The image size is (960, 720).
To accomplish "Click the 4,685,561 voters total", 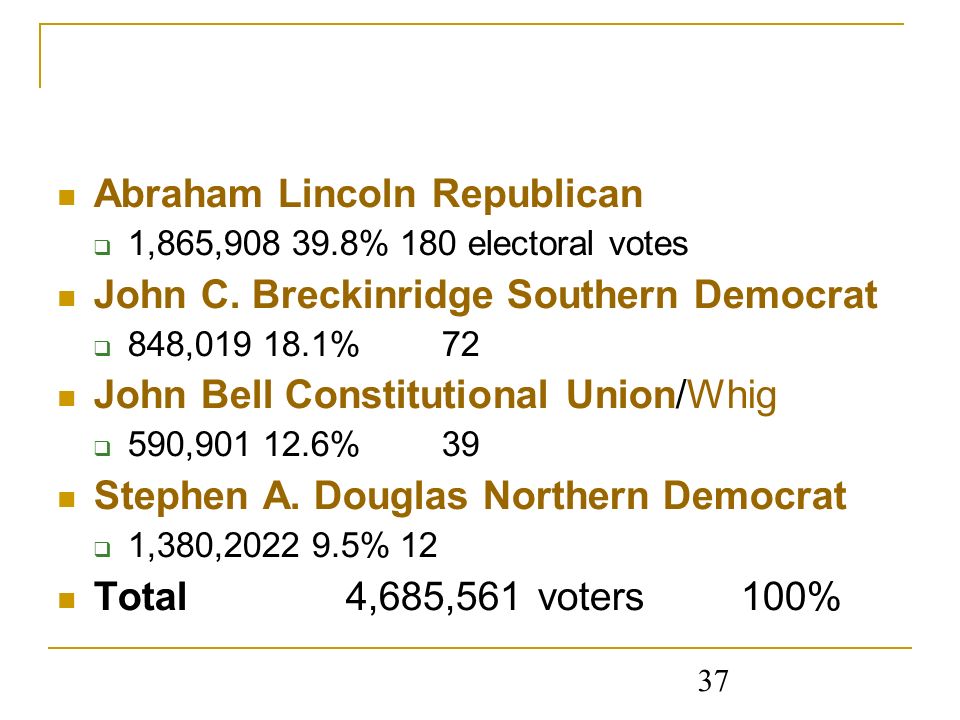I will (x=494, y=597).
